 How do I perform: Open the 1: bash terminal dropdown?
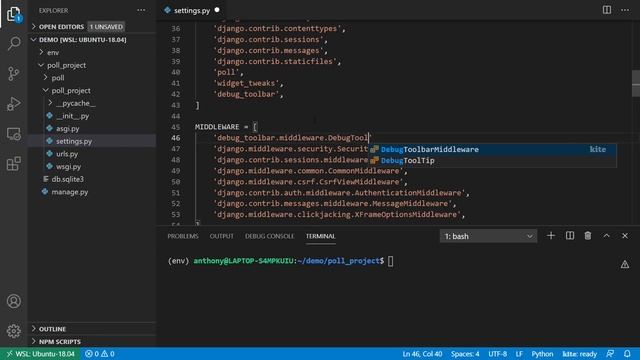488,236
